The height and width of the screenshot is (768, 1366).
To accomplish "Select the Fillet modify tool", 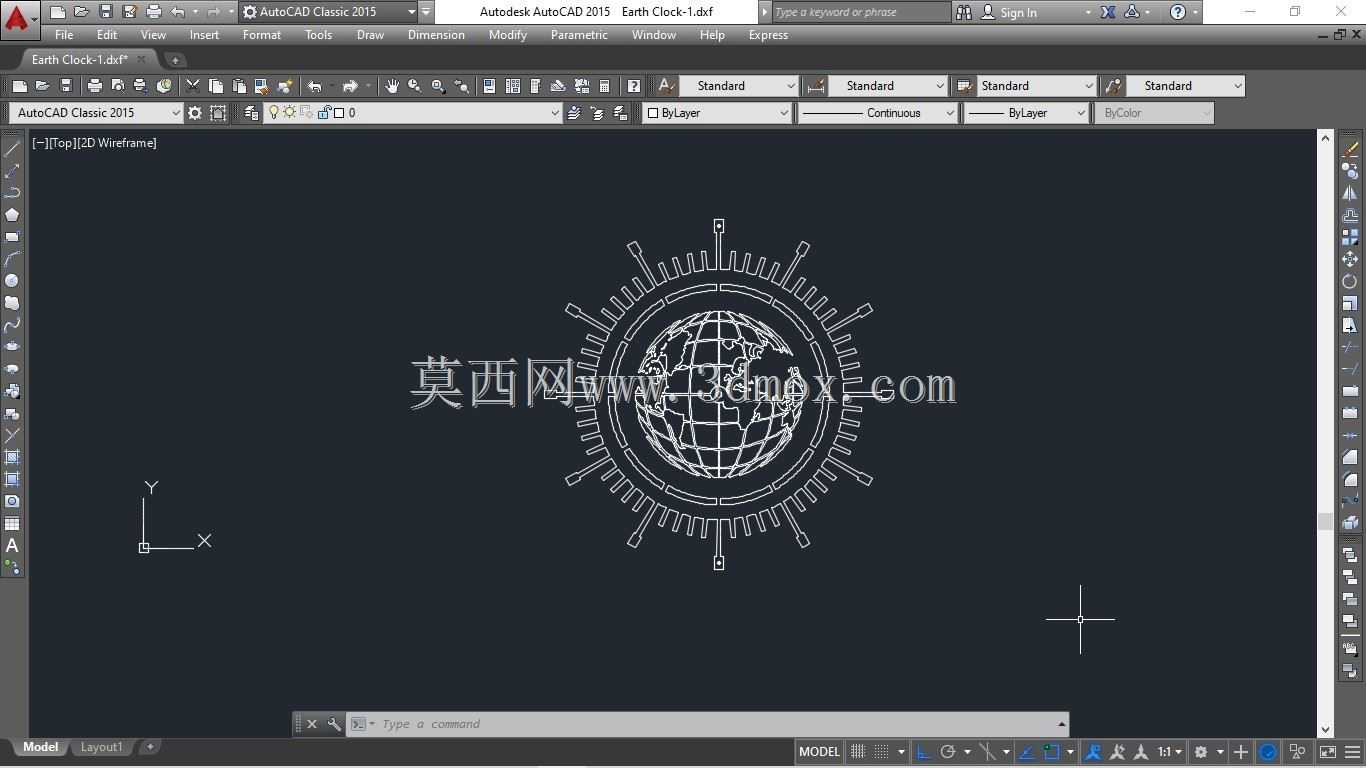I will pos(1350,479).
